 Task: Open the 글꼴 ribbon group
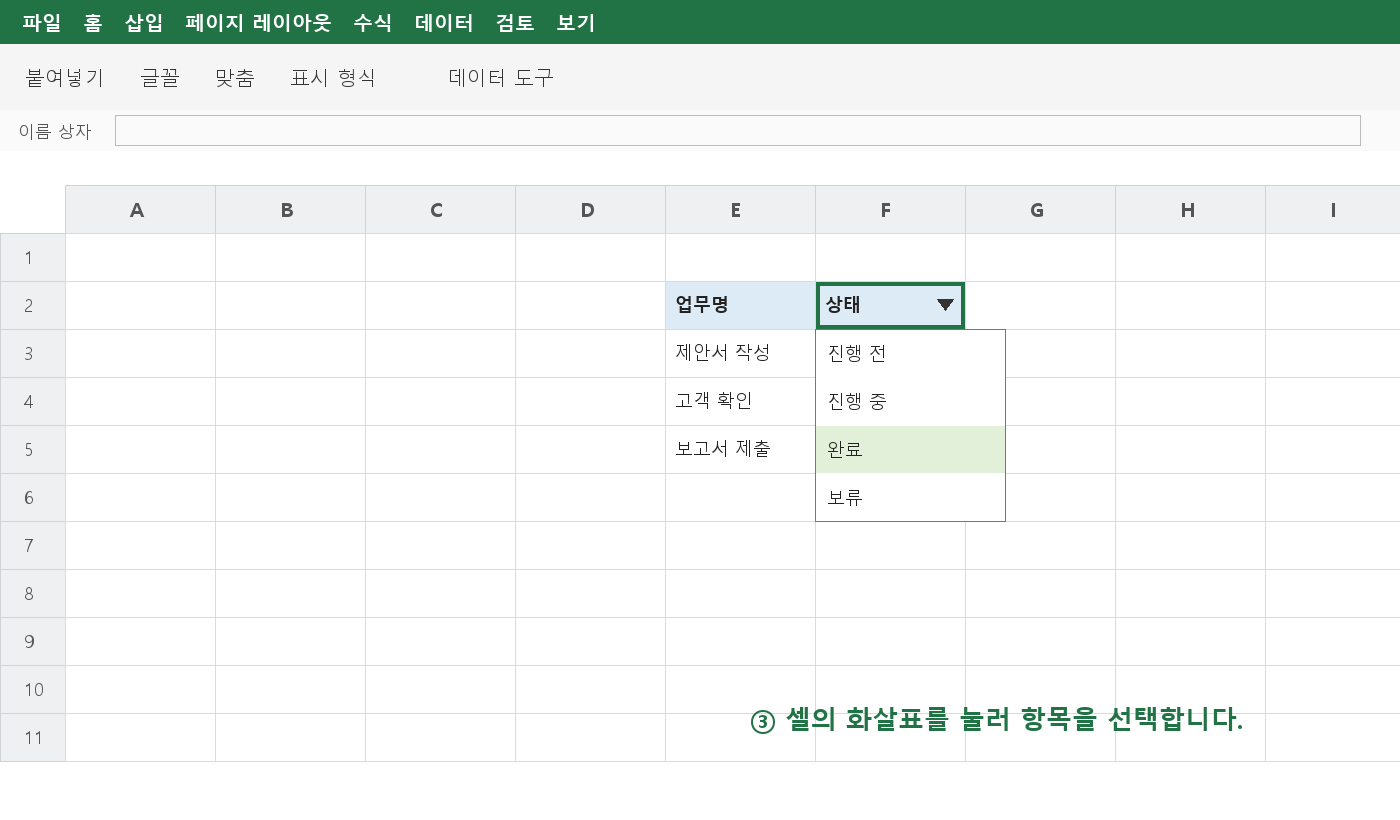tap(160, 78)
